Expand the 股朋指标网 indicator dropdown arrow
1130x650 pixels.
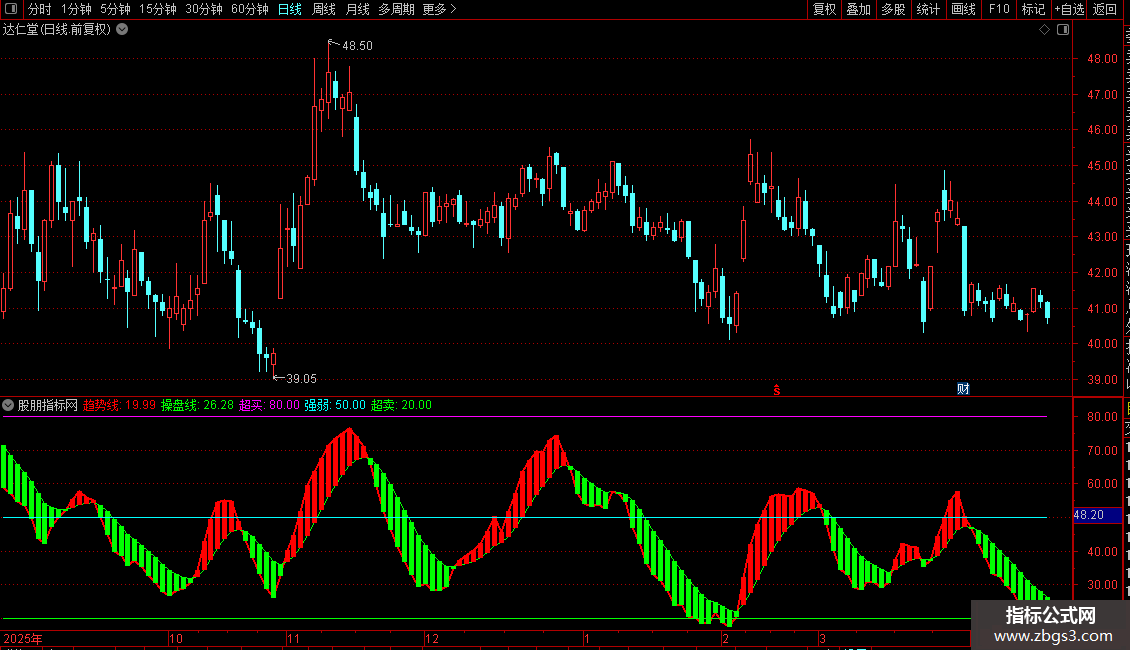tap(8, 405)
